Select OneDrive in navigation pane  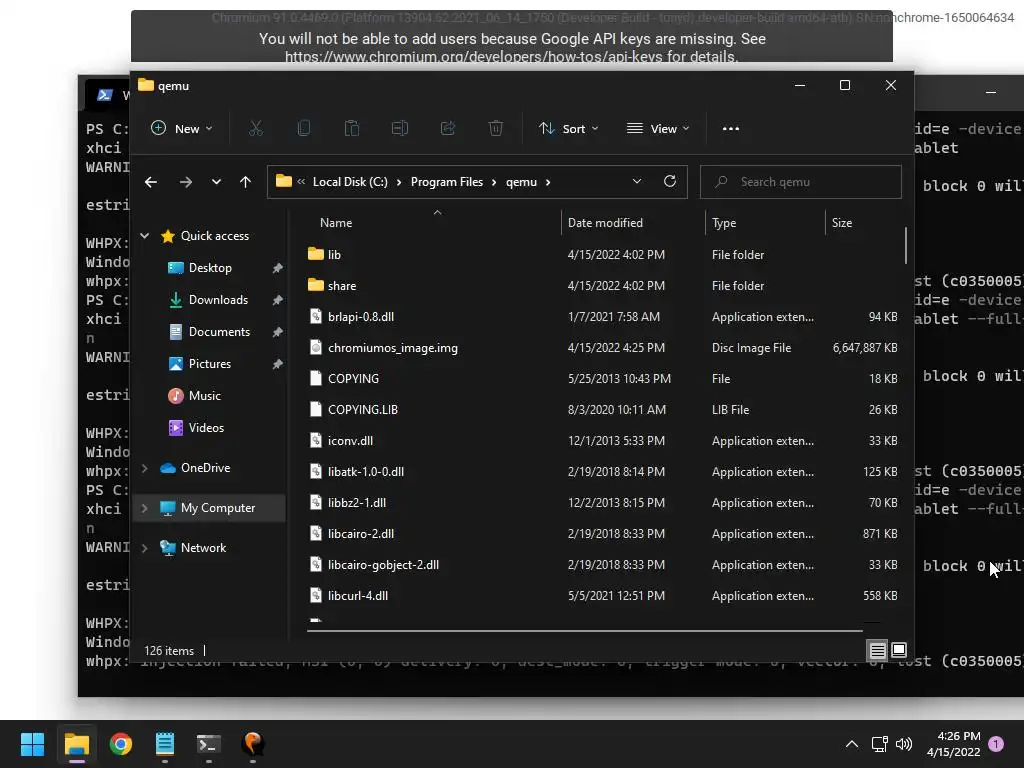[x=205, y=468]
